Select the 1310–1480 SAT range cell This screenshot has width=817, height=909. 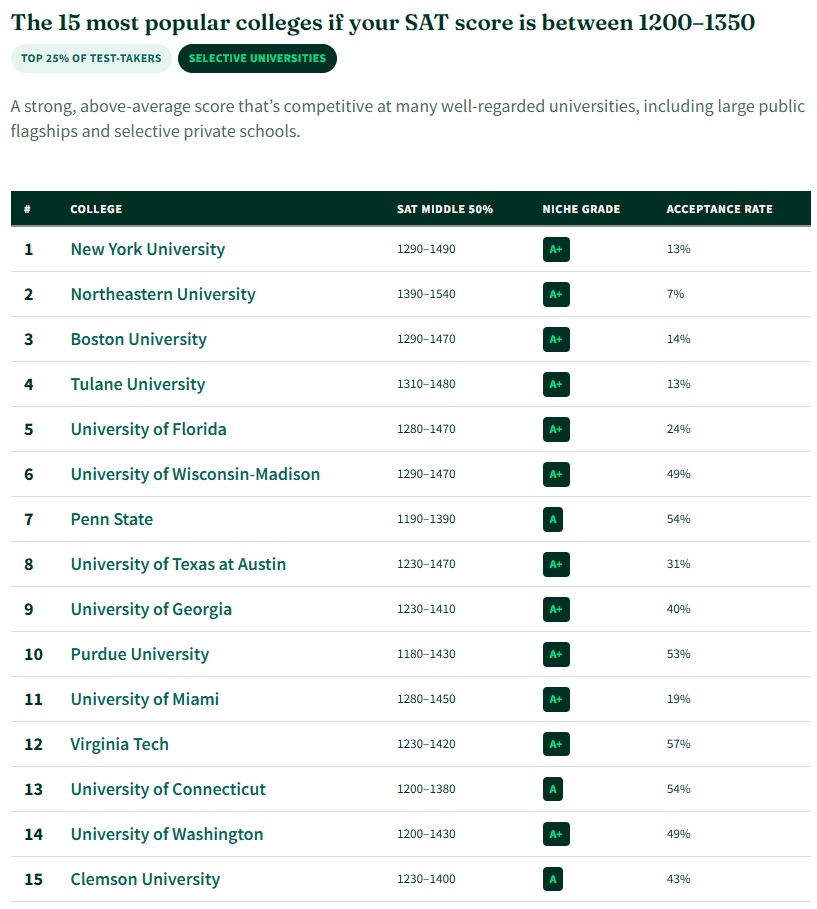coord(426,384)
